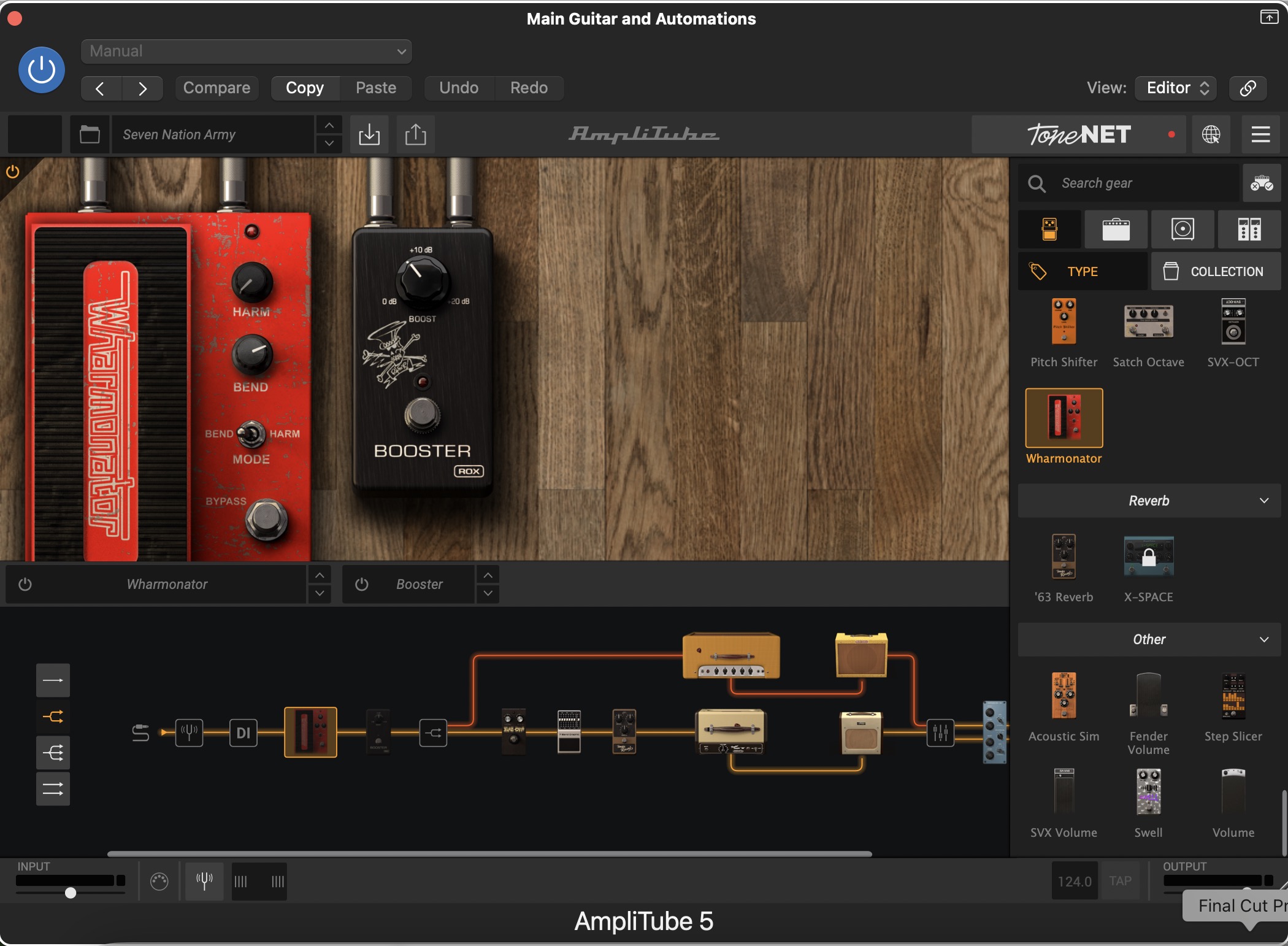Choose the three-way split routing icon
Image resolution: width=1288 pixels, height=946 pixels.
pos(53,753)
